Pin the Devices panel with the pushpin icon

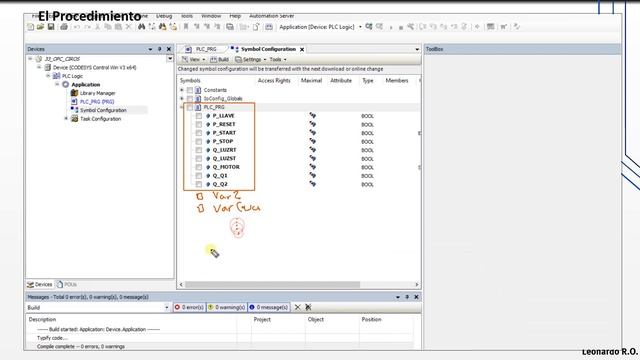(x=160, y=49)
